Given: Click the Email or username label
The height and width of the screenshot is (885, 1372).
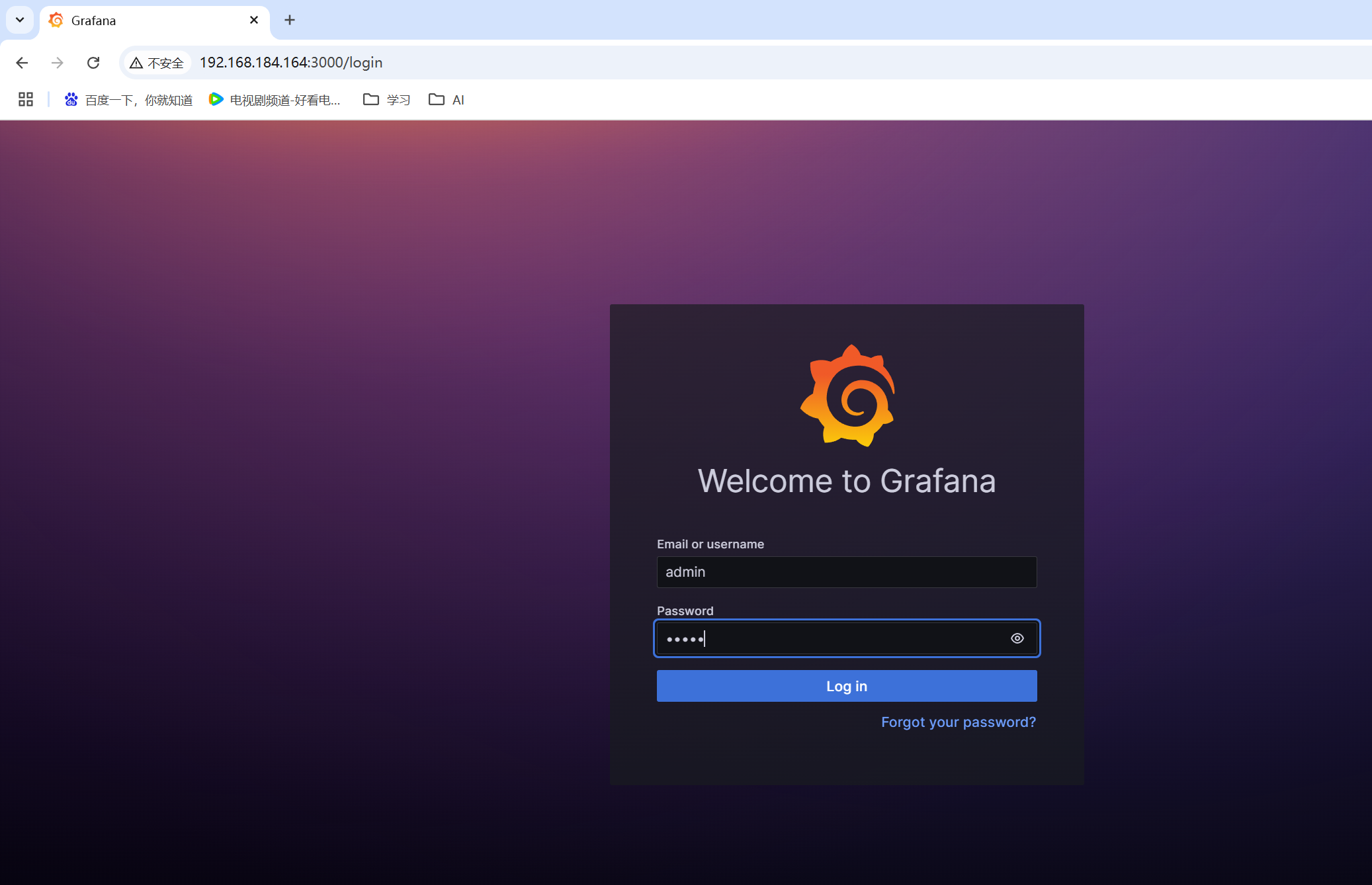Looking at the screenshot, I should point(710,544).
